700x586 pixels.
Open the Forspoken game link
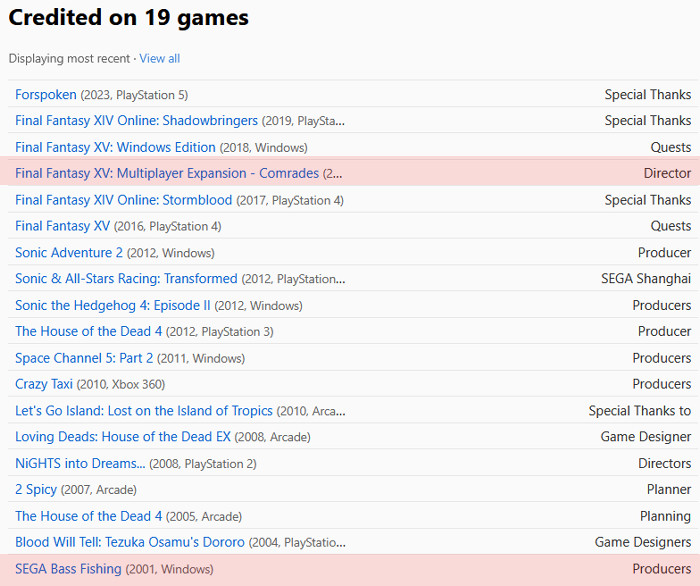pos(46,95)
